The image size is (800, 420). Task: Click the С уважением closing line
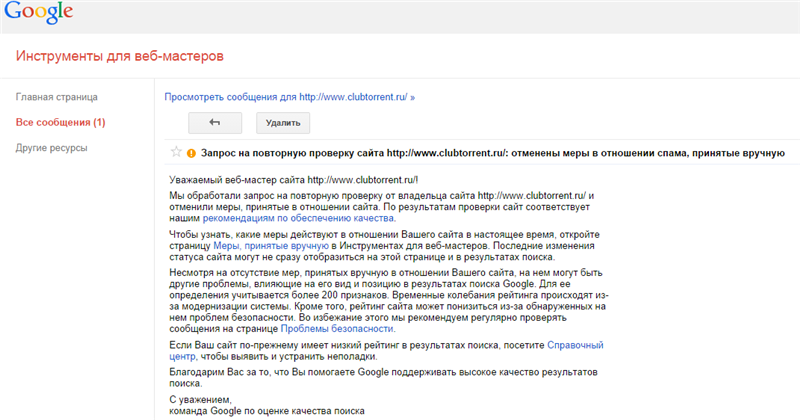pos(201,400)
